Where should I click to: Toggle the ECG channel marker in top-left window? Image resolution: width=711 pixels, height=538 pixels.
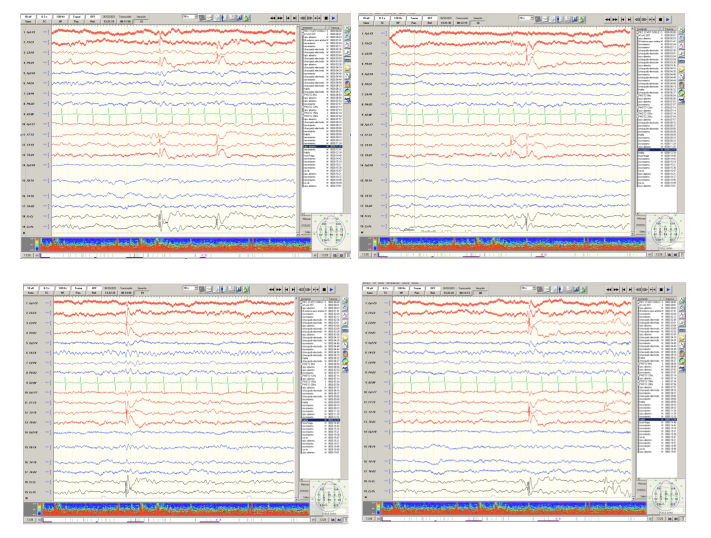[x=45, y=115]
